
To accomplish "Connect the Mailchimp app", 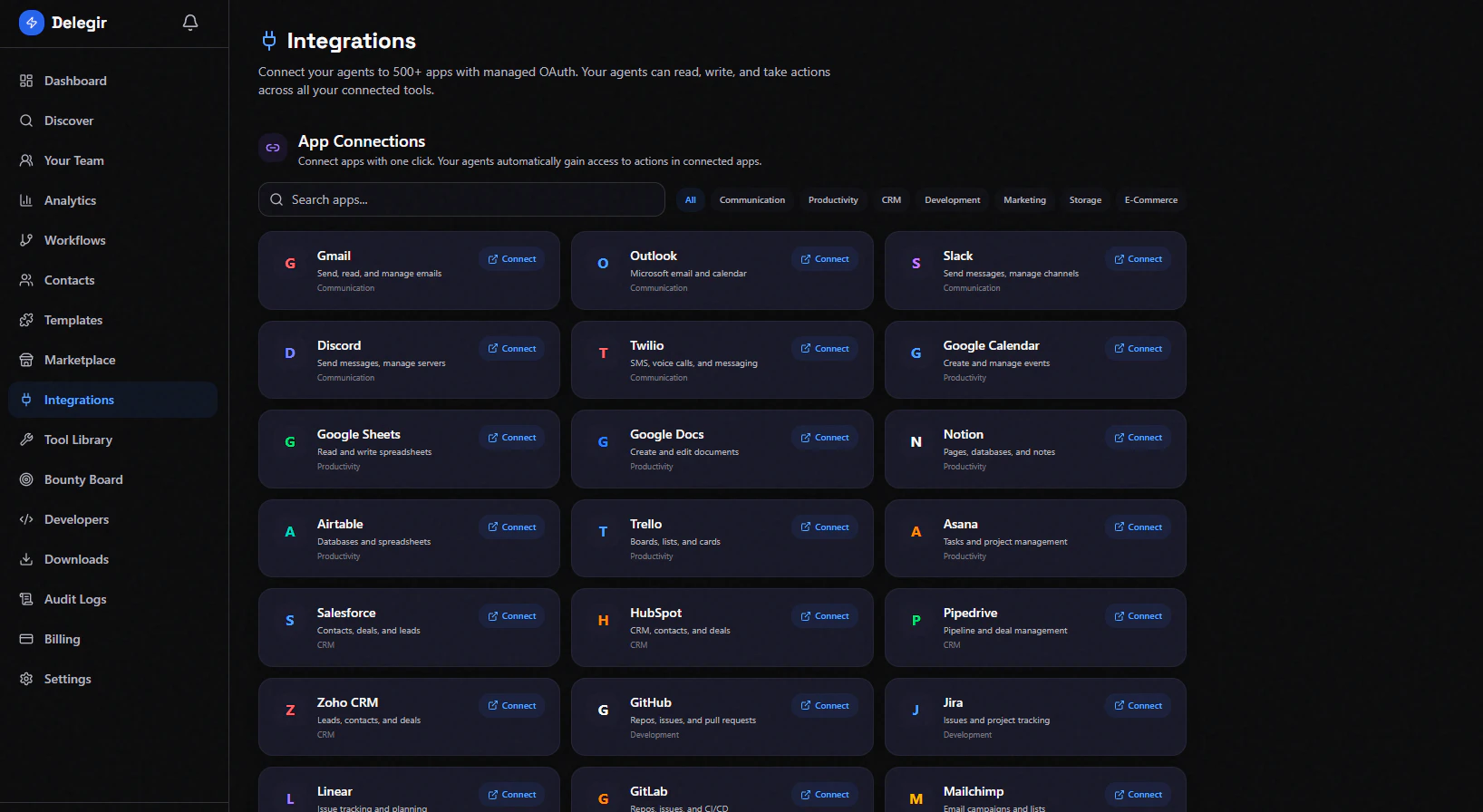I will pos(1138,795).
